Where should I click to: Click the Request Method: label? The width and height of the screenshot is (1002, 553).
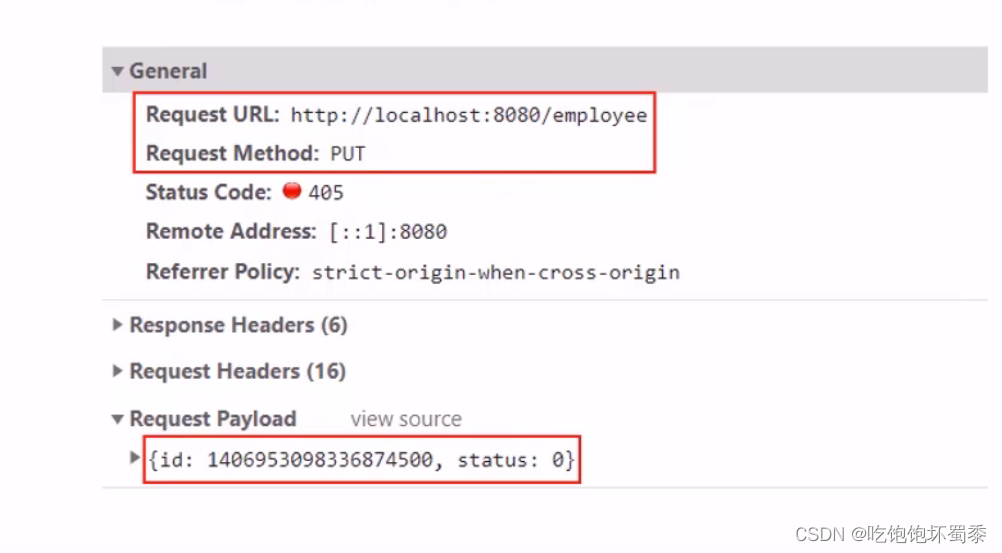[x=233, y=153]
